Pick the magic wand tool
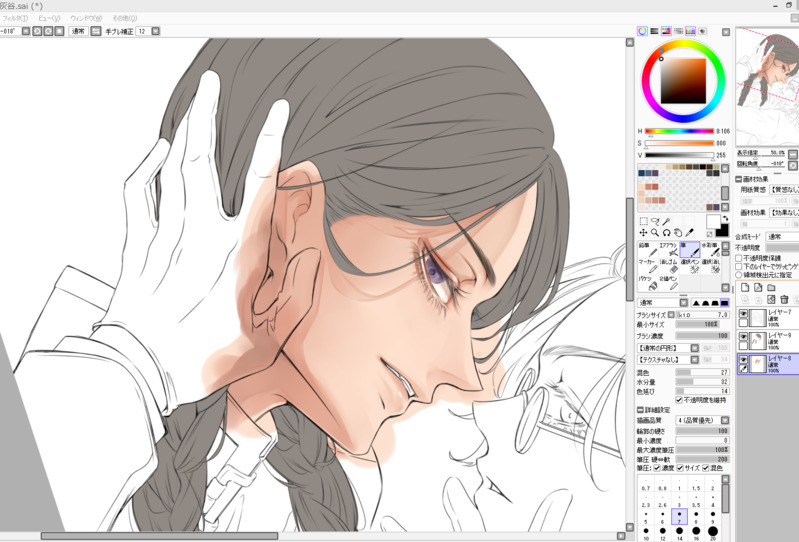799x542 pixels. click(x=666, y=221)
